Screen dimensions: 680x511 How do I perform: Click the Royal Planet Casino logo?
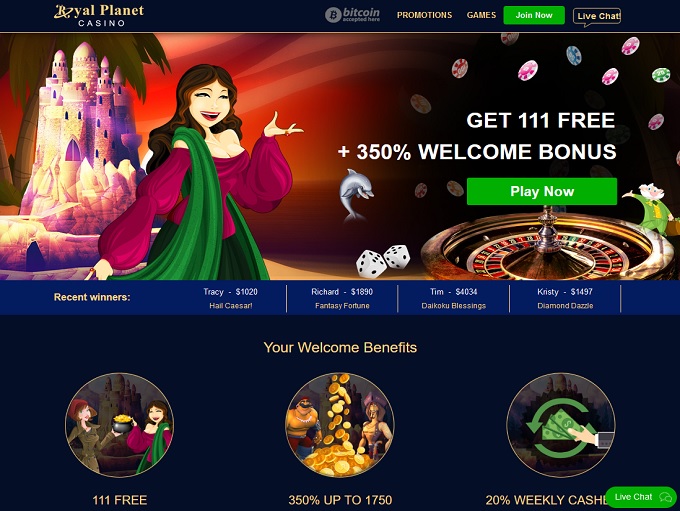point(99,16)
